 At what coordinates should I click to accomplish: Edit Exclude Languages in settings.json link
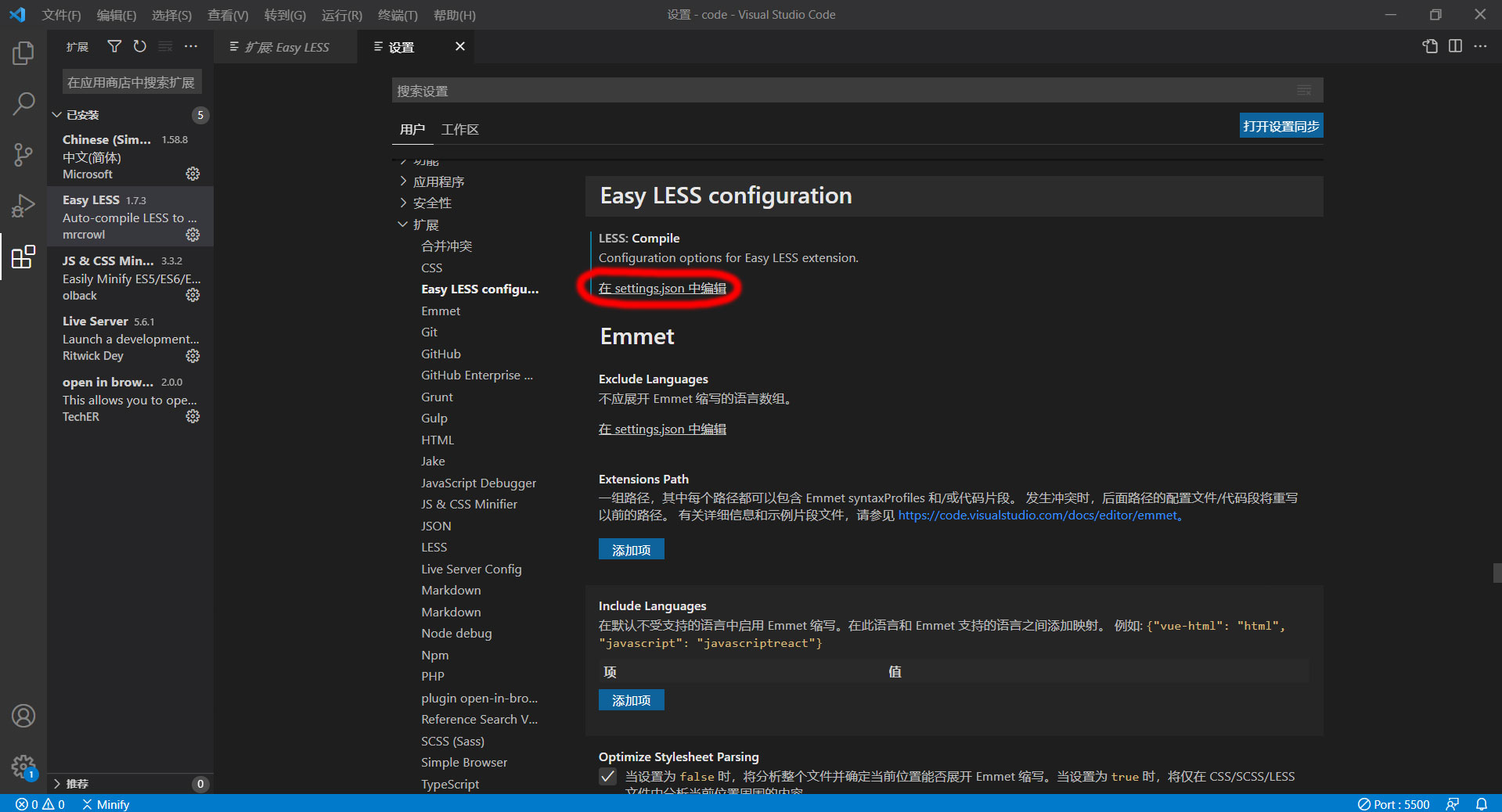point(662,429)
